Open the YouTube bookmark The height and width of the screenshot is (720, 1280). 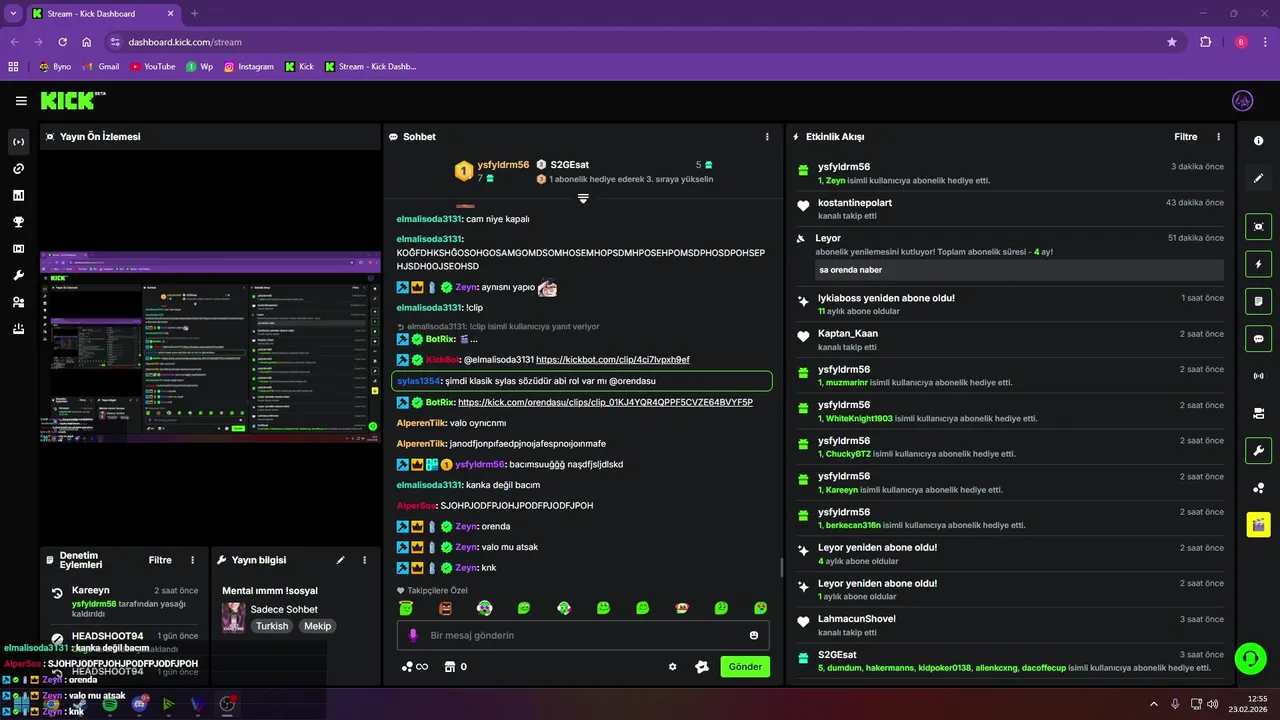point(152,67)
